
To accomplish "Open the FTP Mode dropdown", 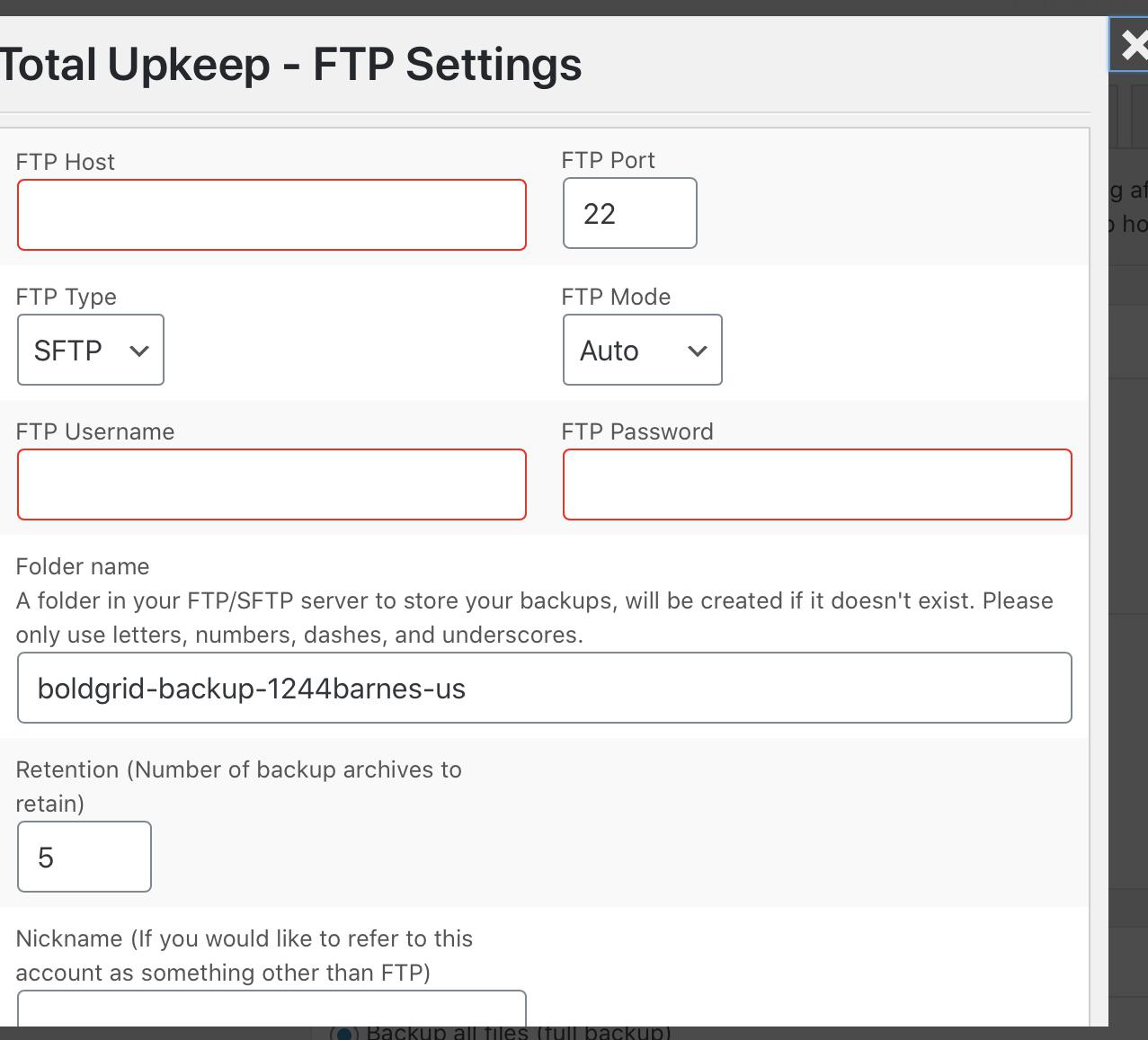I will pyautogui.click(x=642, y=350).
